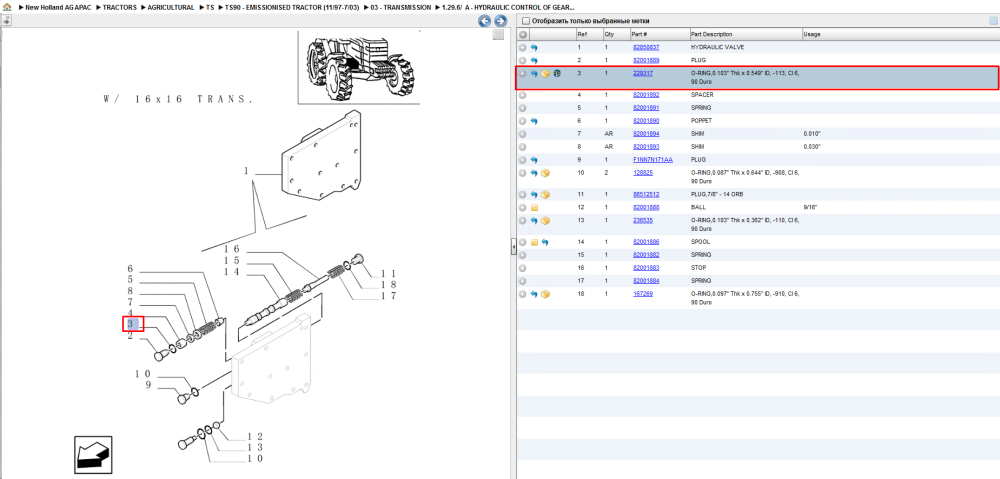
Task: Click package box icon on ref 11 PLUG row
Action: click(x=545, y=195)
